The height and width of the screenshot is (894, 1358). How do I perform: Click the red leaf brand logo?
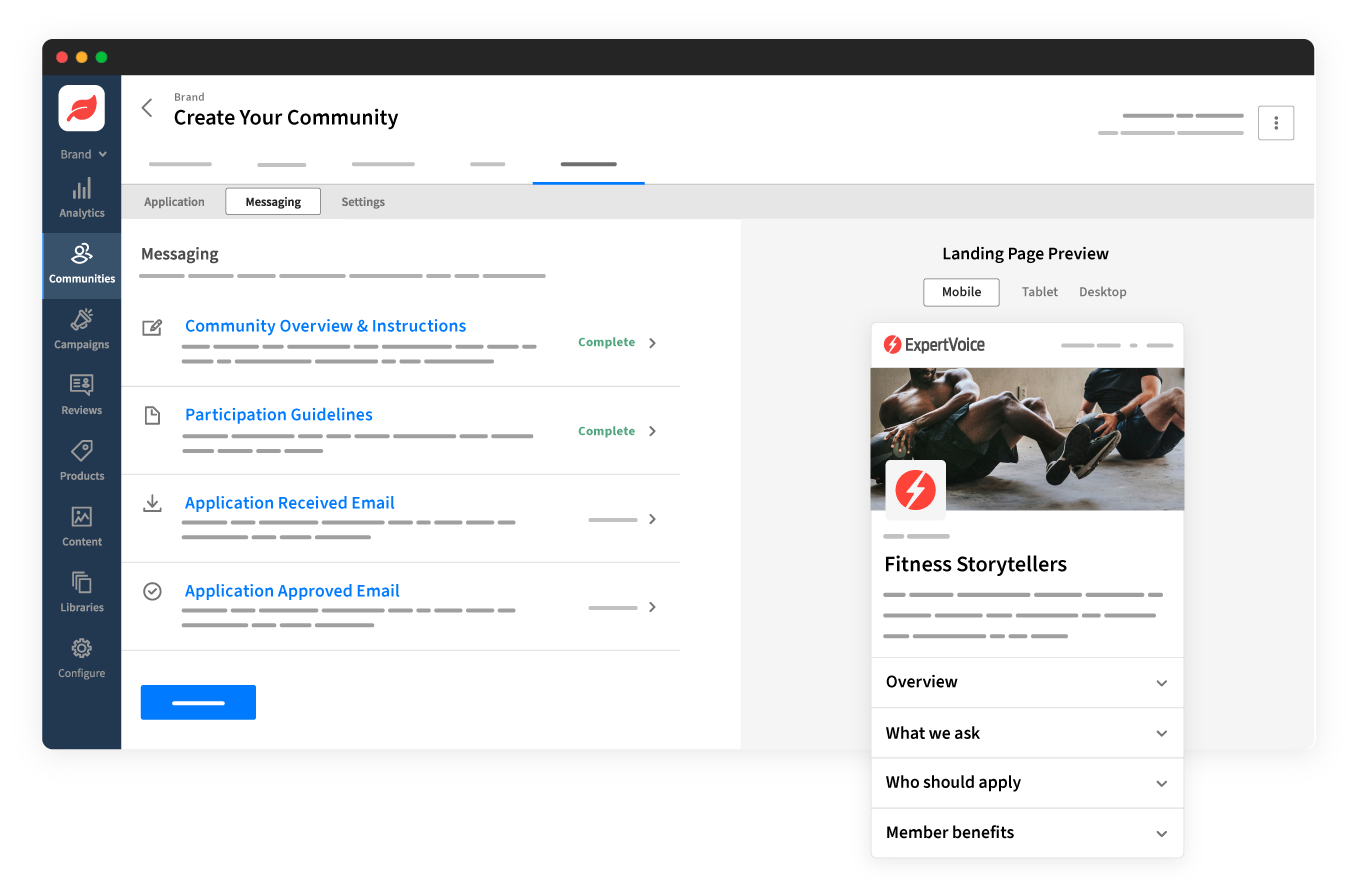tap(82, 108)
